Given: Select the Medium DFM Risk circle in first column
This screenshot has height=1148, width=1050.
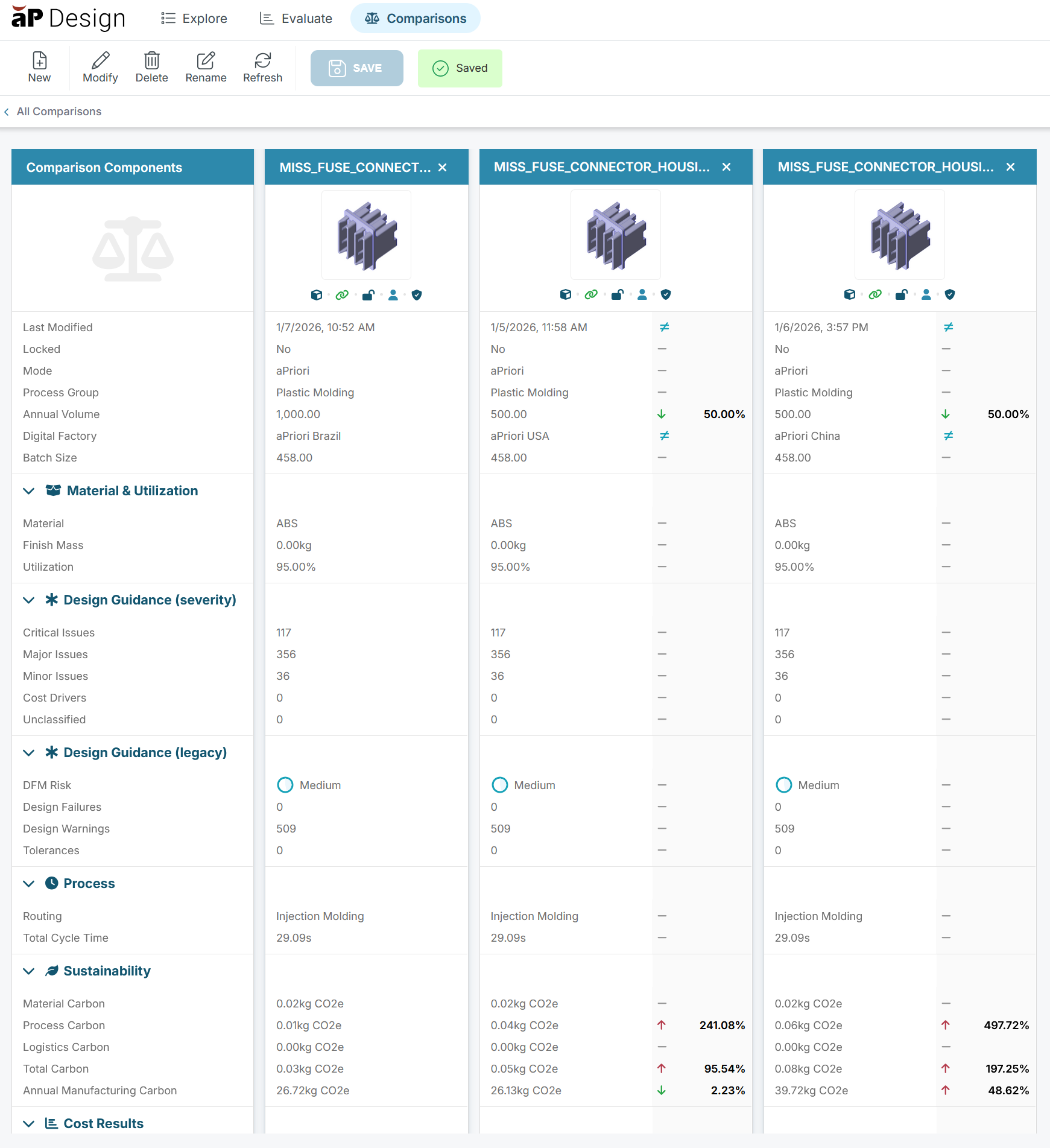Looking at the screenshot, I should (285, 785).
